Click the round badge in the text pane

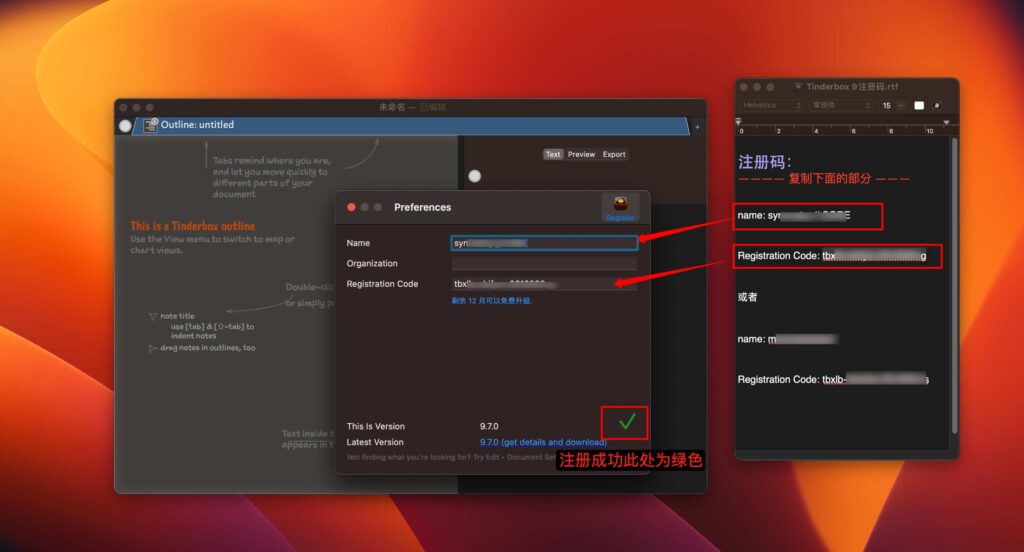coord(475,176)
